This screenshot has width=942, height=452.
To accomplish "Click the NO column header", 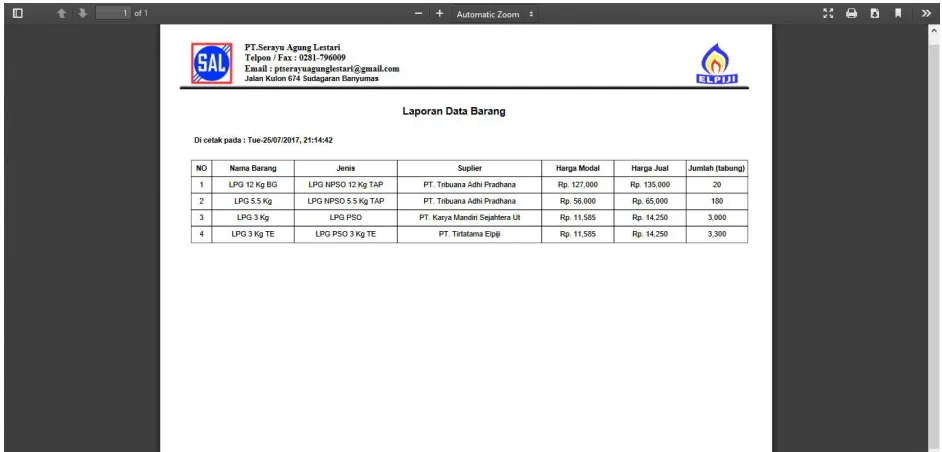I will 201,168.
